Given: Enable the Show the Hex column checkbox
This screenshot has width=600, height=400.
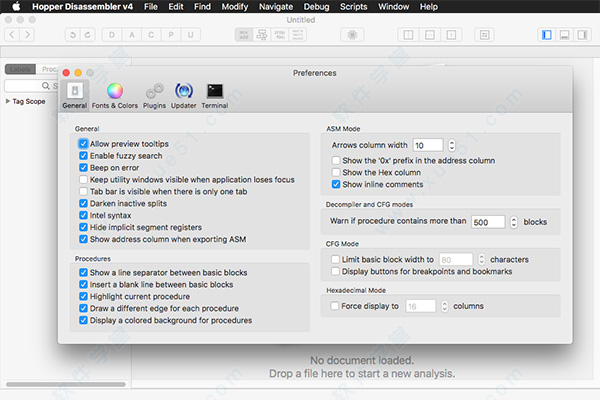Looking at the screenshot, I should point(336,172).
